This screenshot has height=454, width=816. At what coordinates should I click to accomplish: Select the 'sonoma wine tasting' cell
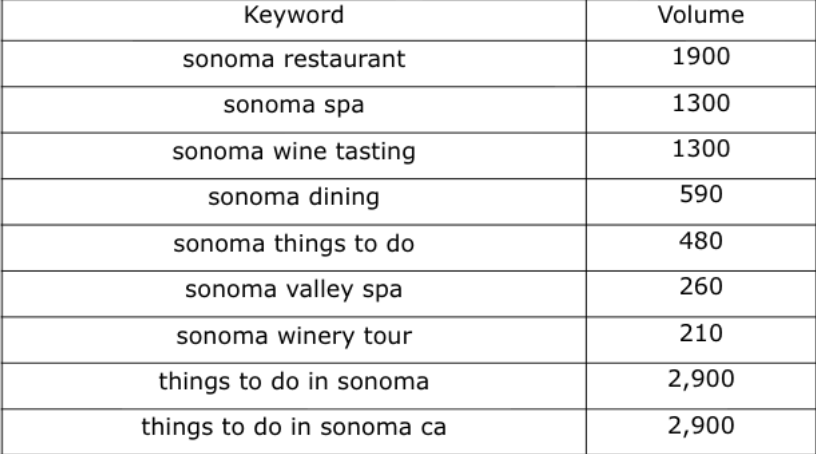coord(293,151)
